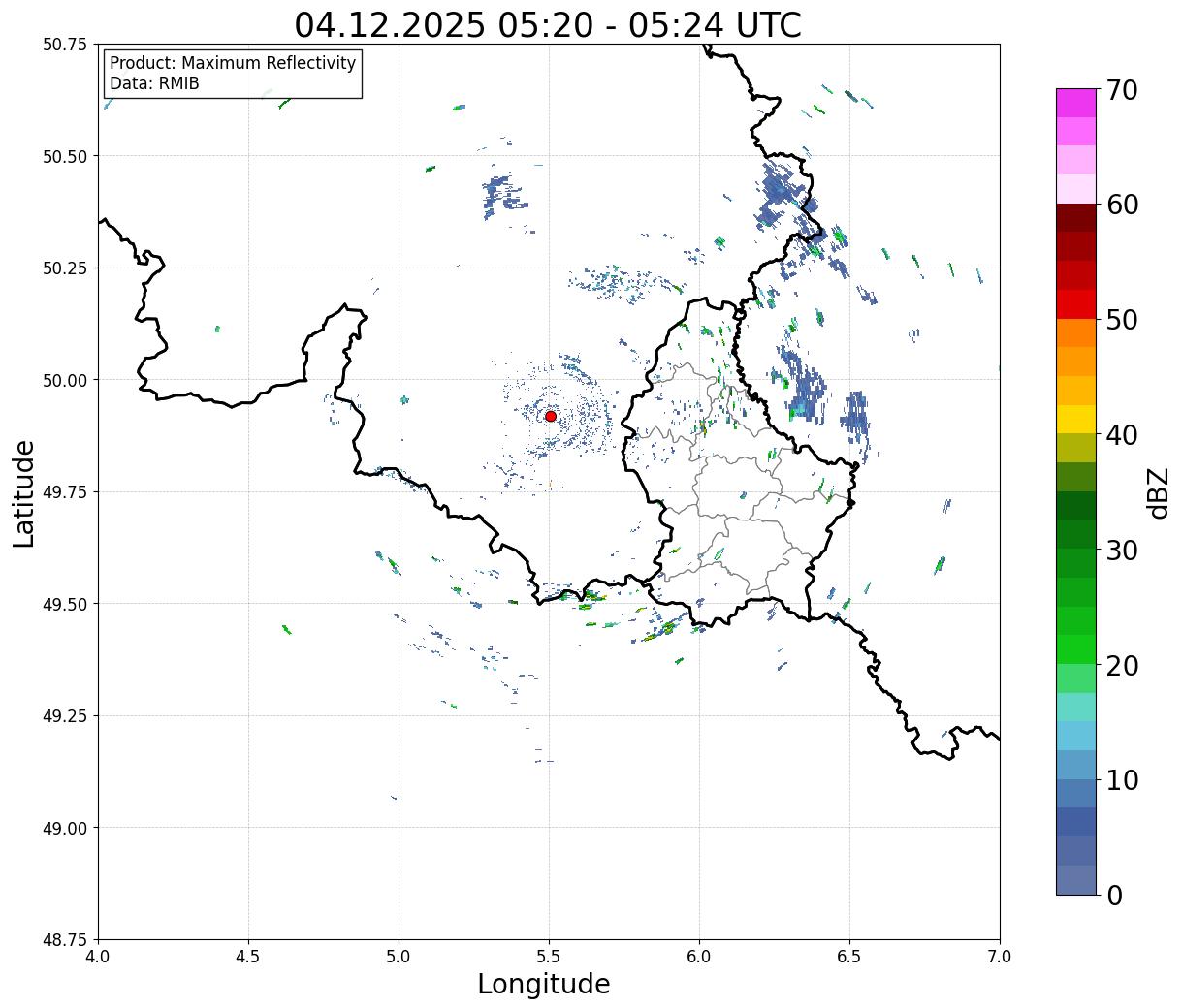Click the latitude tick label 49.25

coord(65,716)
